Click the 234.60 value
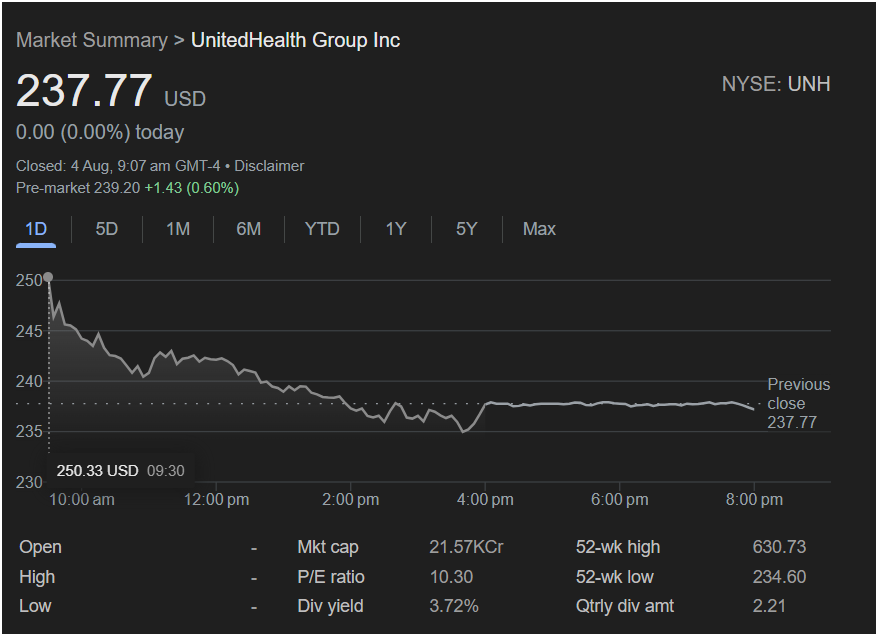878x636 pixels. 779,577
